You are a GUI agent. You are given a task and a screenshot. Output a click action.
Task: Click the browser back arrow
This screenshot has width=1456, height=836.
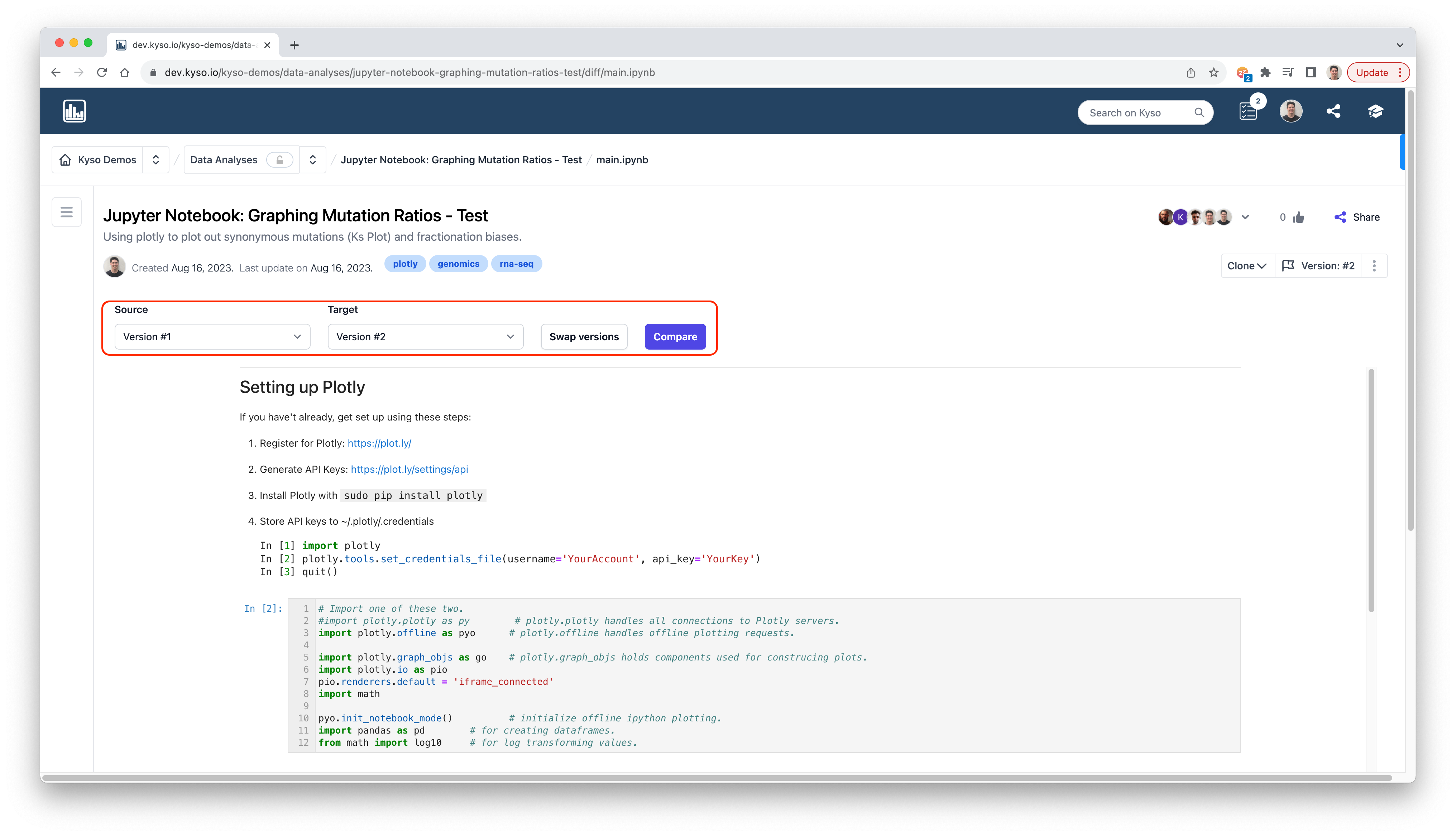click(56, 72)
